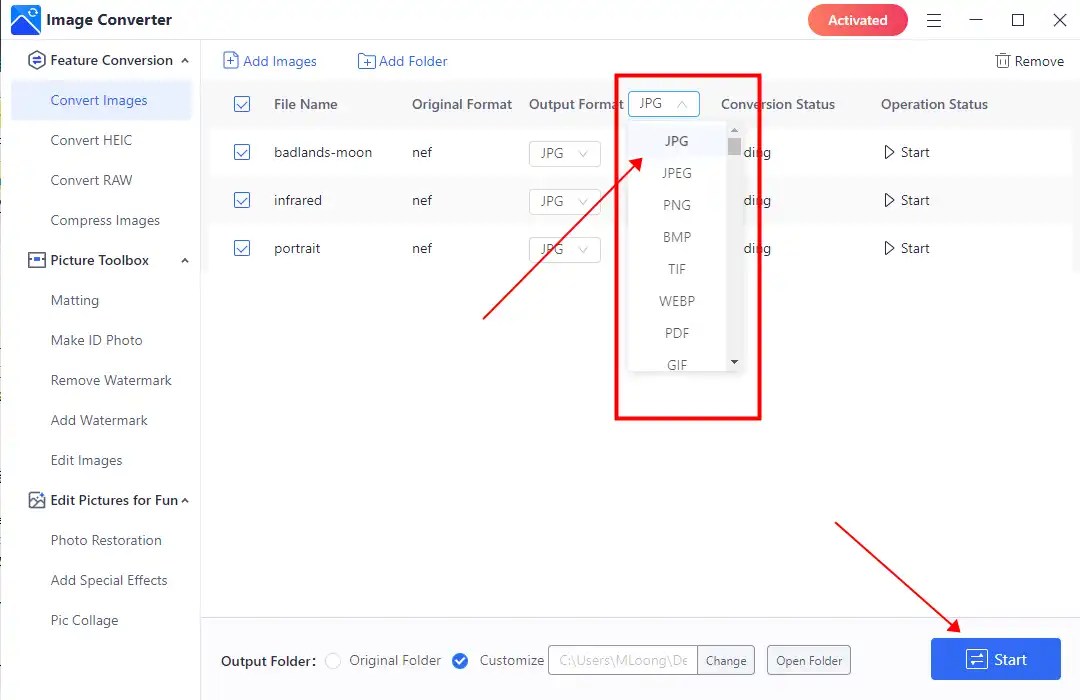Open the Photo Restoration page
The width and height of the screenshot is (1080, 700).
point(105,540)
